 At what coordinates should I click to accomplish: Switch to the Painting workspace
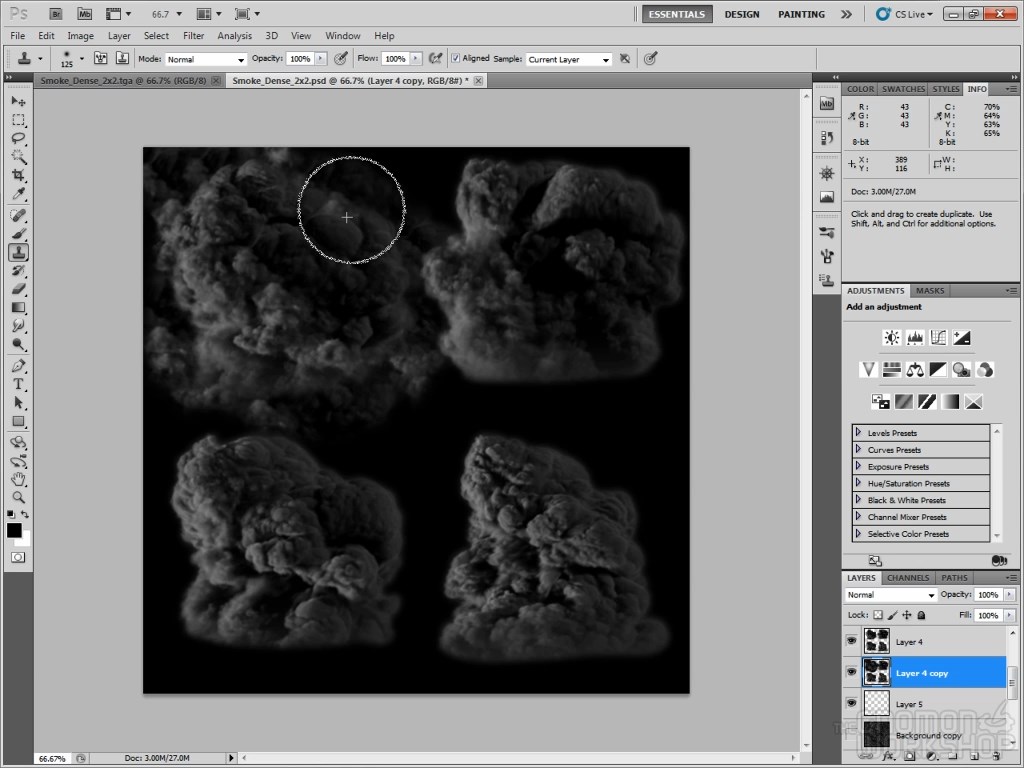[801, 15]
